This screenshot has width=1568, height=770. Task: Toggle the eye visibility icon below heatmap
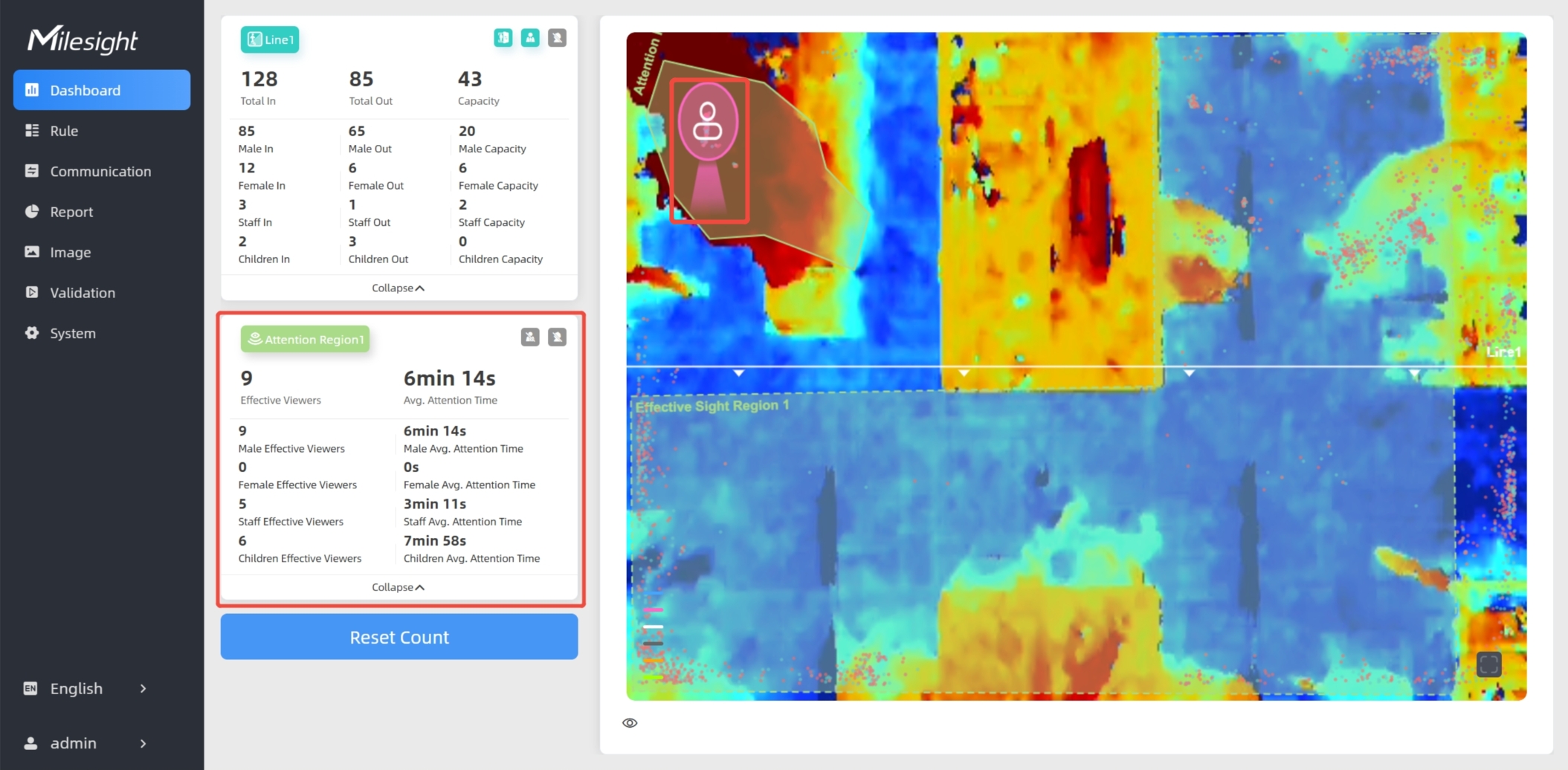pyautogui.click(x=630, y=723)
